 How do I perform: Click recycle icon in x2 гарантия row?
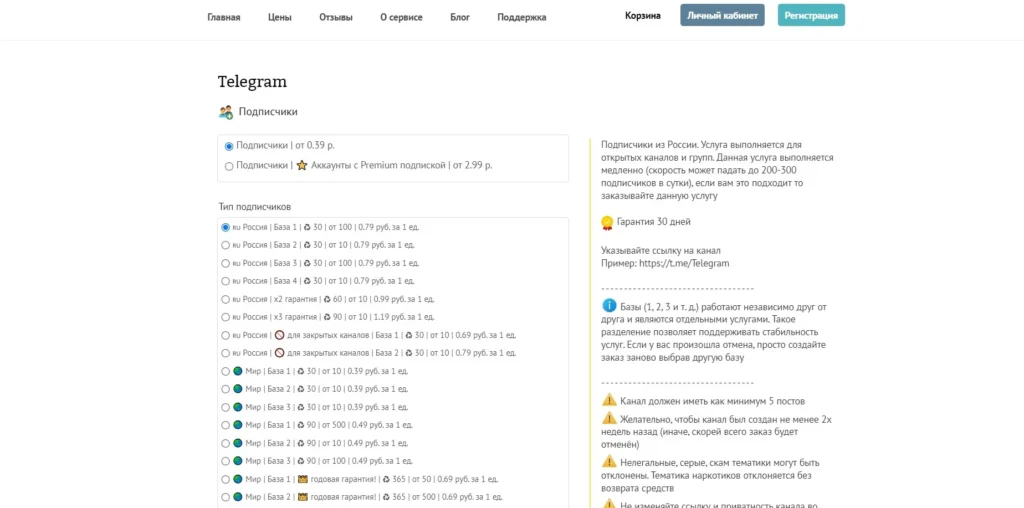(x=327, y=299)
